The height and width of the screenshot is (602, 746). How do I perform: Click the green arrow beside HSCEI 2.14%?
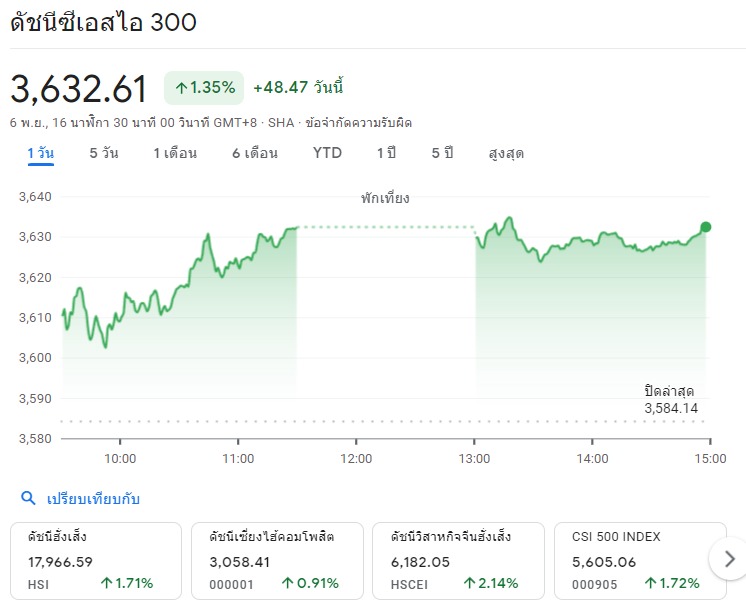point(470,583)
